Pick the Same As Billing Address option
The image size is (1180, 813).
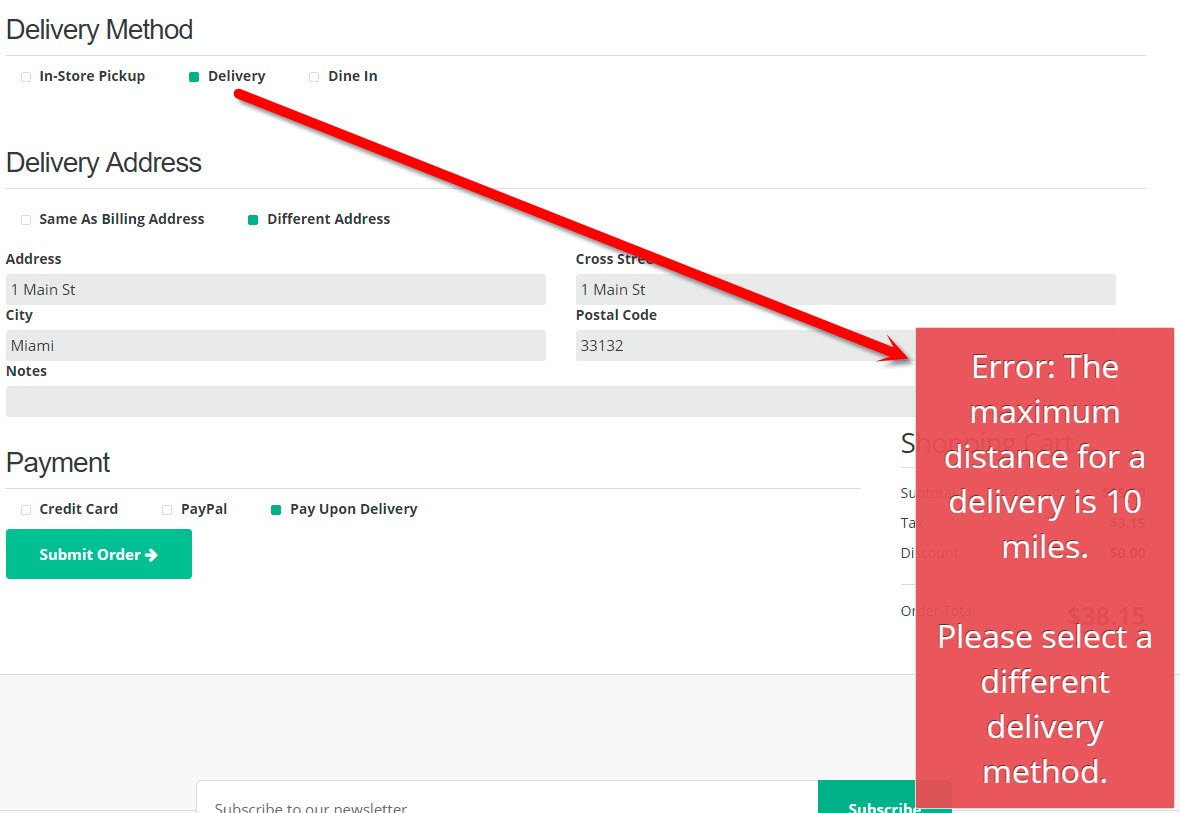(x=26, y=220)
